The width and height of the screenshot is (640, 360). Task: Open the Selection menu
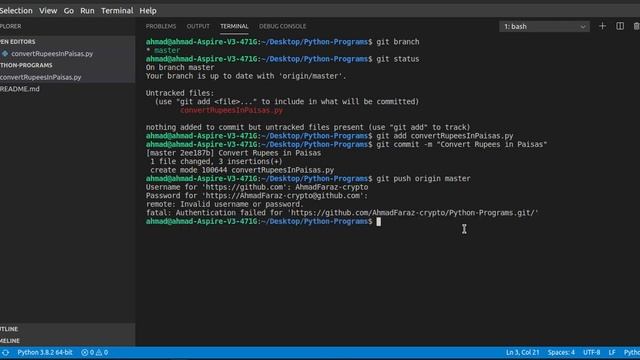[x=16, y=11]
